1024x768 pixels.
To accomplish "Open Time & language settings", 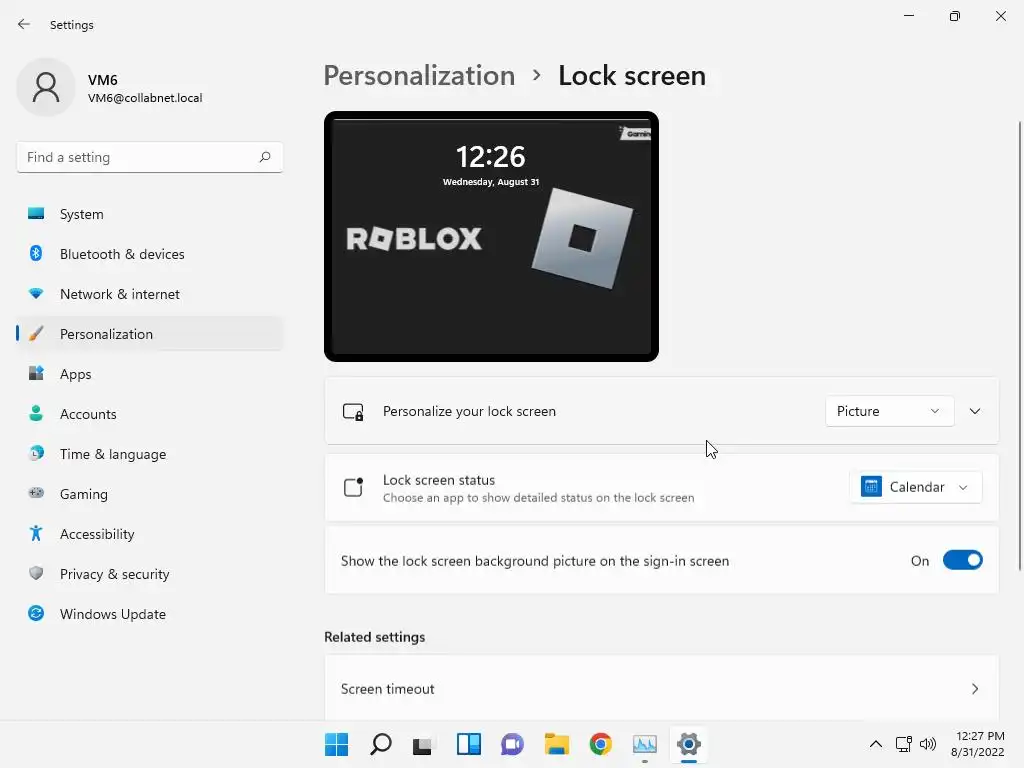I will point(150,454).
